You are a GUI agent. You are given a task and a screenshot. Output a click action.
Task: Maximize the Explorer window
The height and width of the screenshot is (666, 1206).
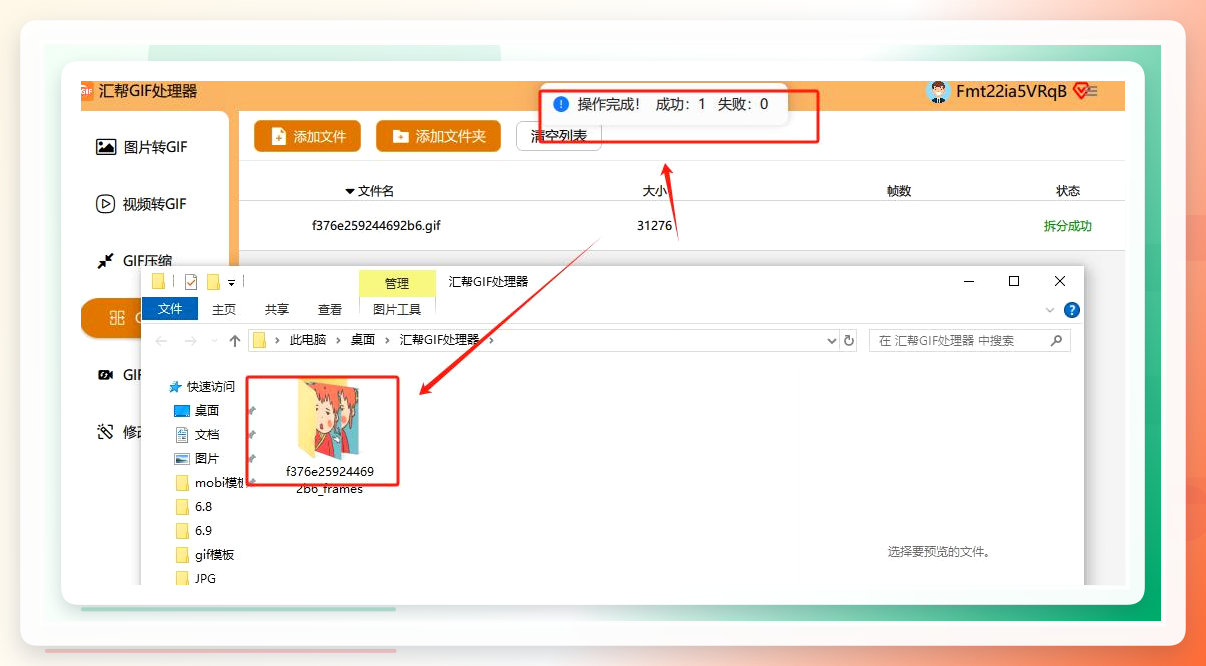tap(1014, 282)
